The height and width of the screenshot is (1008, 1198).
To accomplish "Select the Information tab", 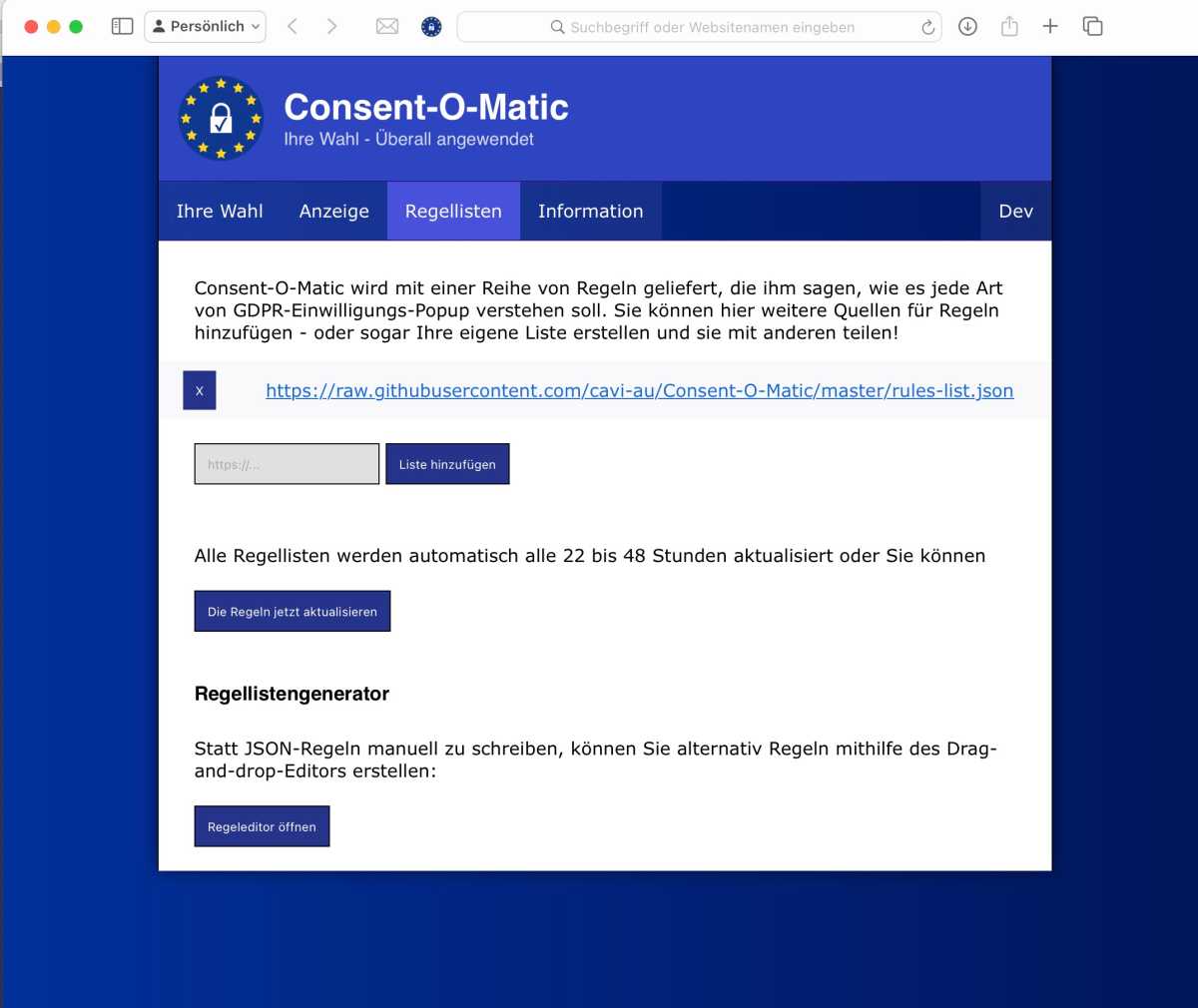I will pyautogui.click(x=590, y=212).
